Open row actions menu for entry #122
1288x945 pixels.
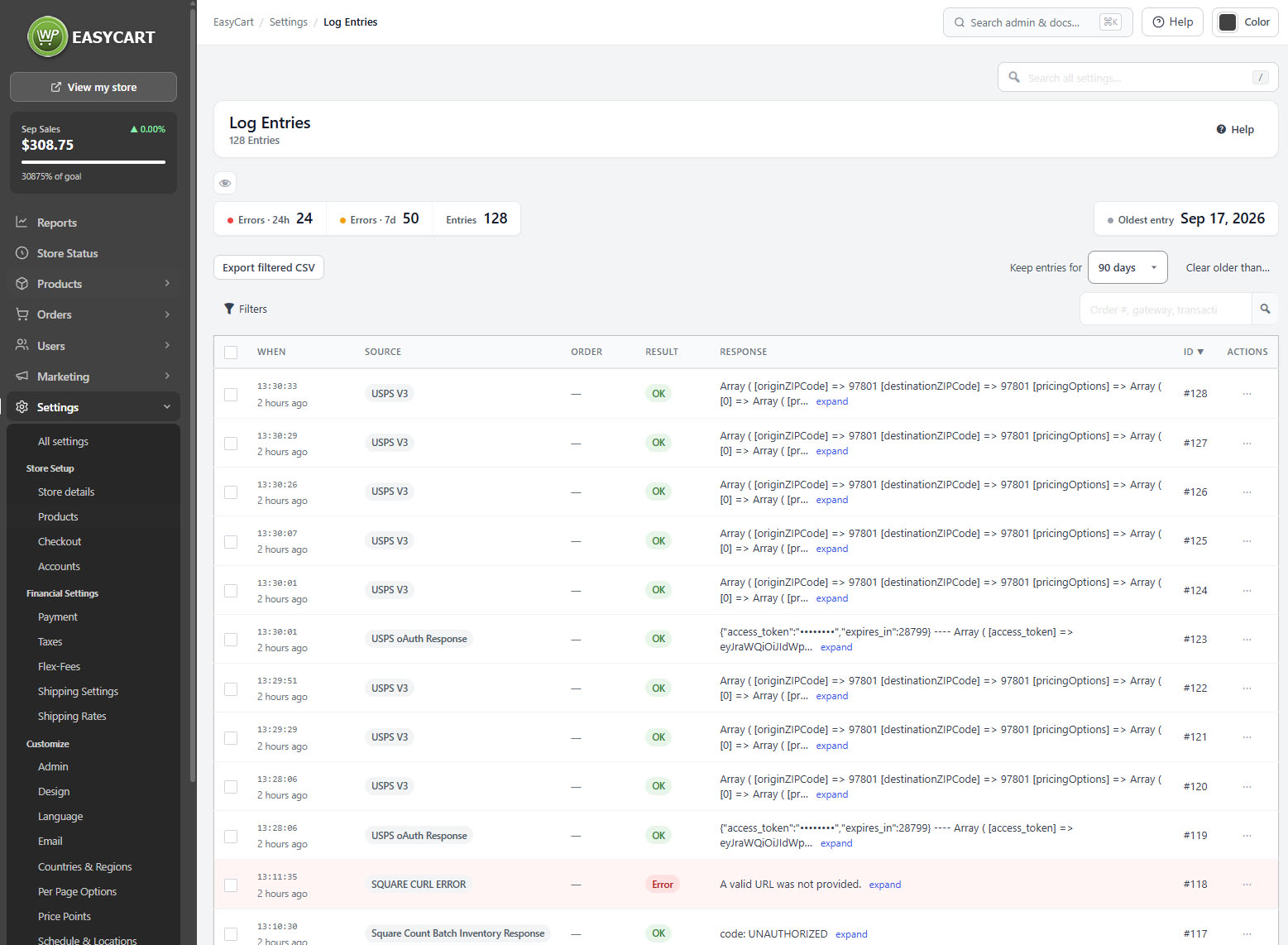click(x=1247, y=688)
